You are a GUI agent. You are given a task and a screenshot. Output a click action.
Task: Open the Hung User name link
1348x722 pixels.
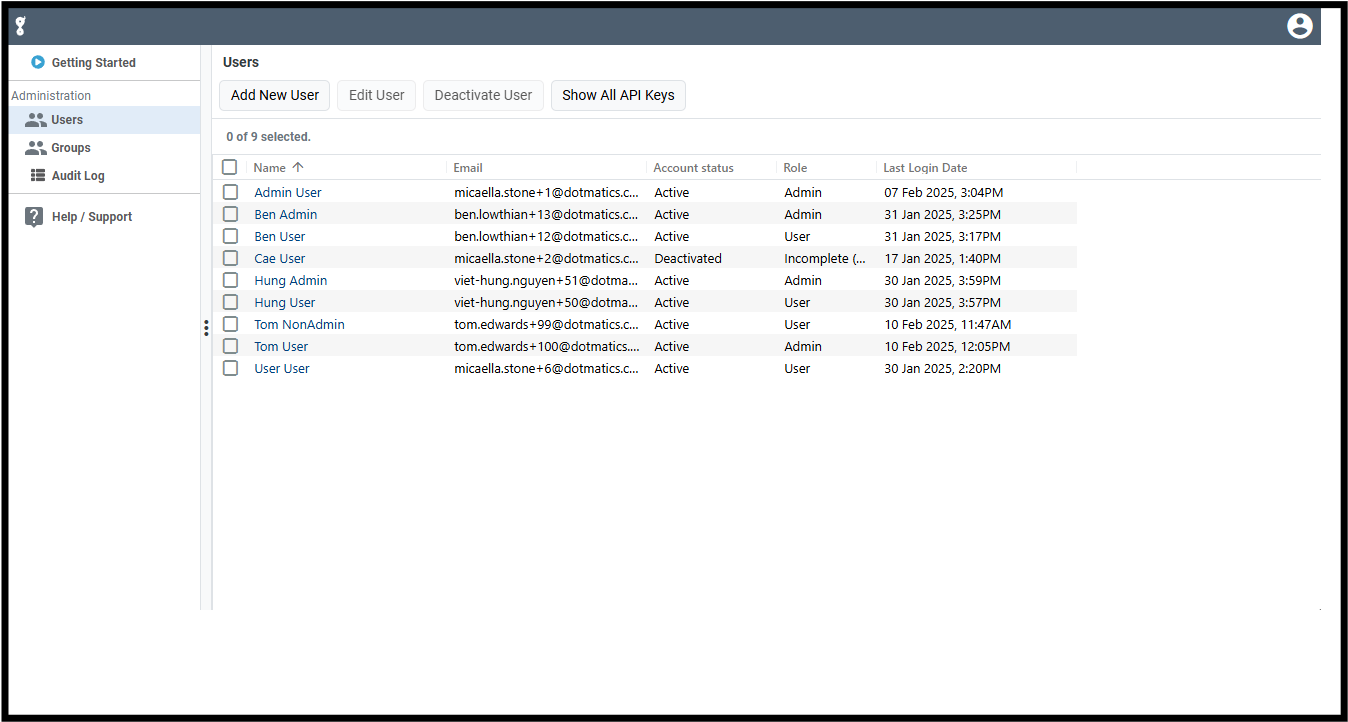tap(285, 303)
